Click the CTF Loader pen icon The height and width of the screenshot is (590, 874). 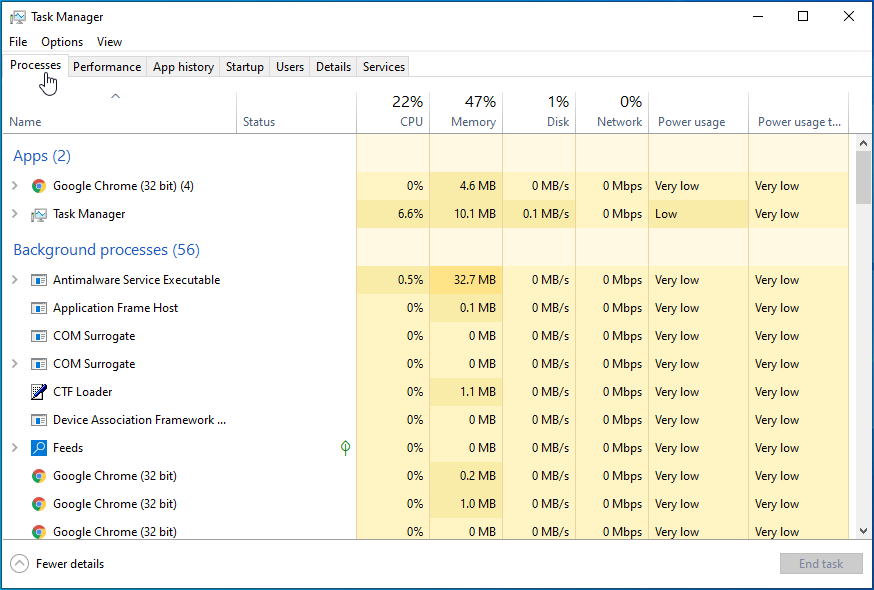tap(39, 392)
